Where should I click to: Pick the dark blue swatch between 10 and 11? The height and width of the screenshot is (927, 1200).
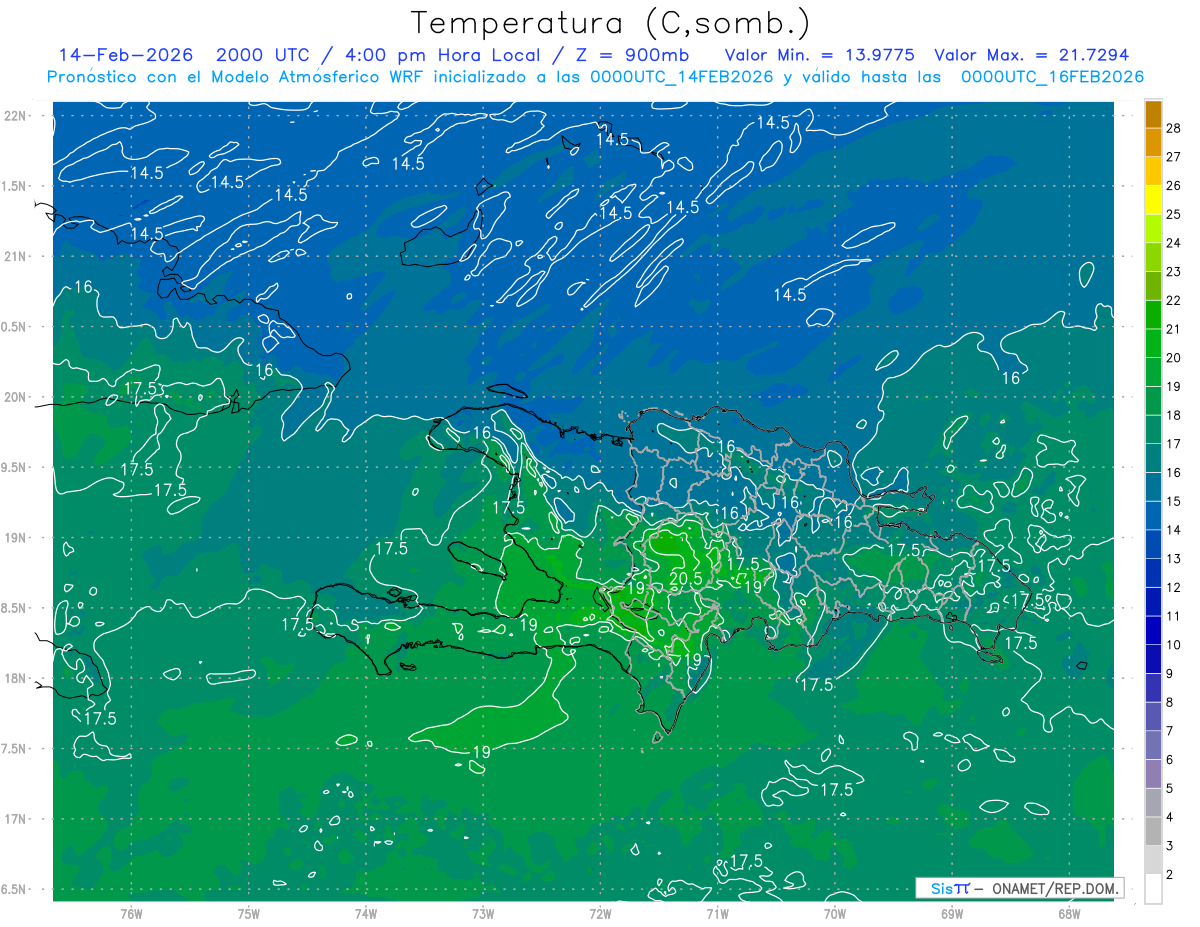[1153, 630]
